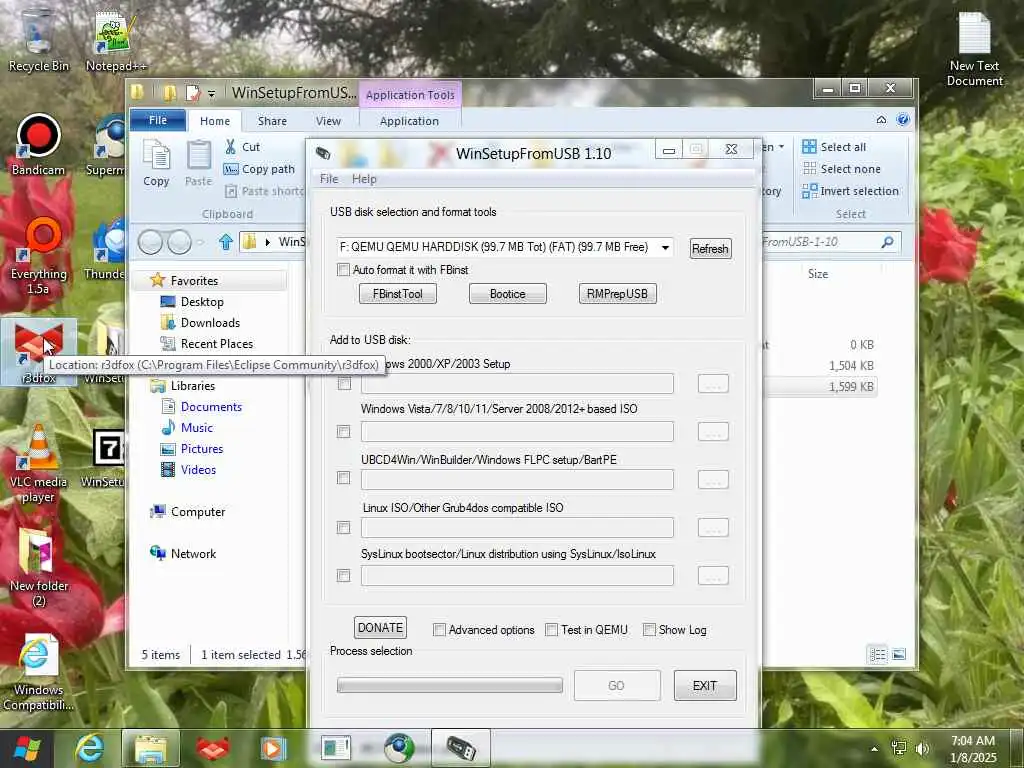Click the Explorer Up arrow button
This screenshot has width=1024, height=768.
226,242
